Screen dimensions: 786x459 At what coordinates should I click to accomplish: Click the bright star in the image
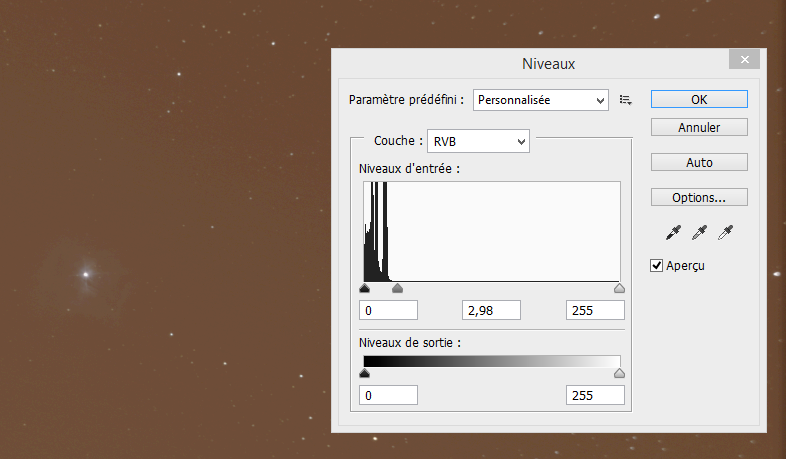pos(86,274)
